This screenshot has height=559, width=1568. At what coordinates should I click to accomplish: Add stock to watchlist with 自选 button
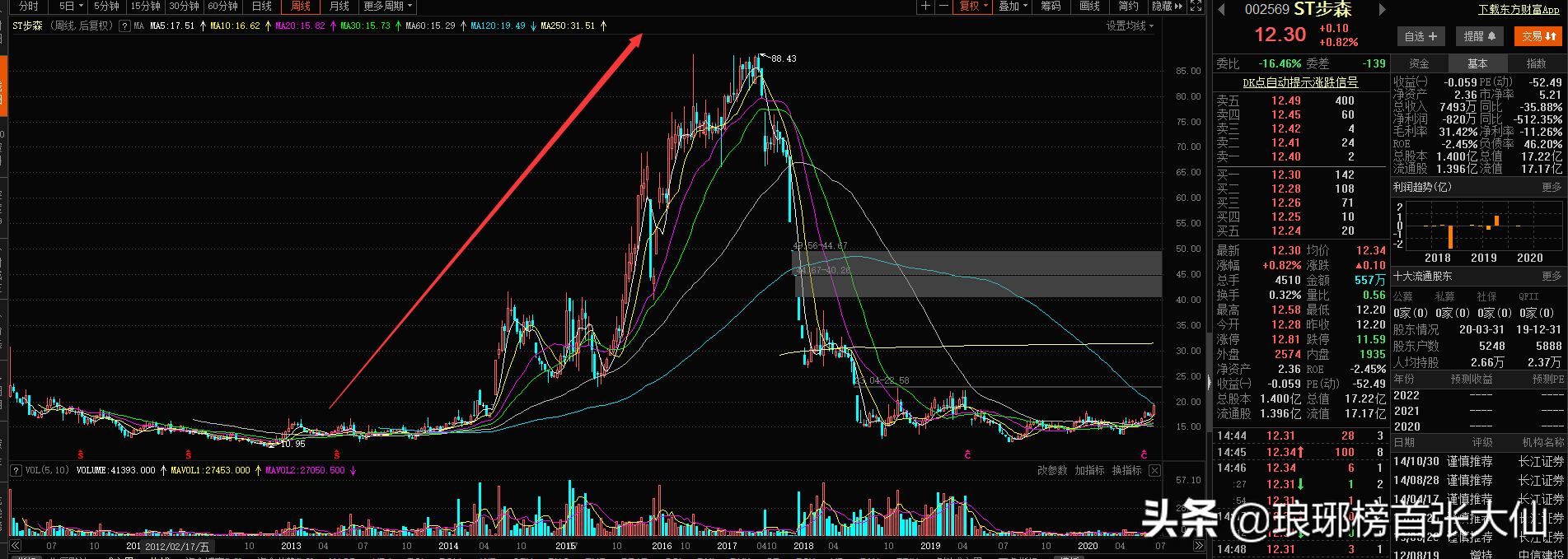1421,36
